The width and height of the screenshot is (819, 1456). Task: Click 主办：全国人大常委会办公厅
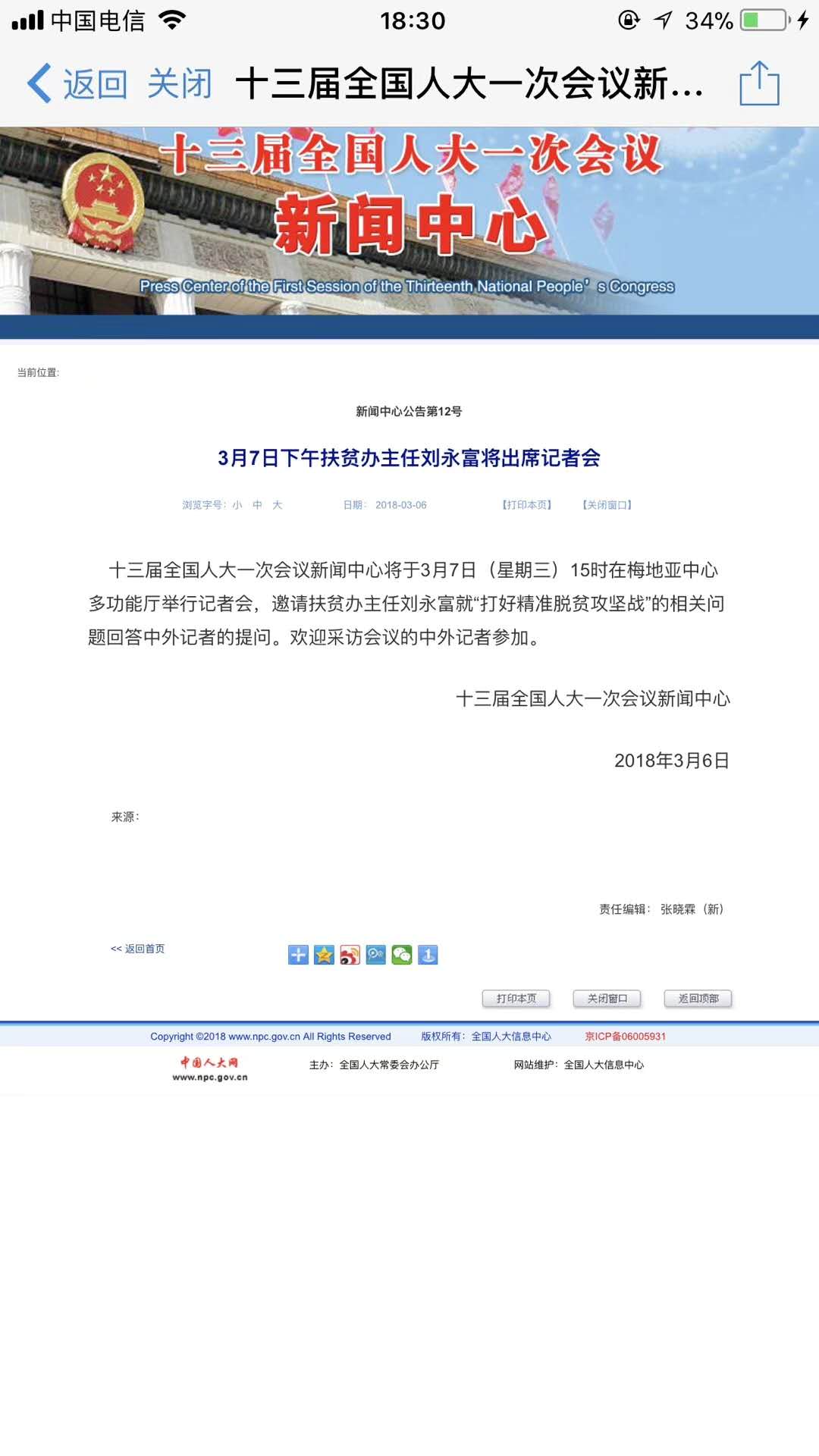click(374, 1065)
